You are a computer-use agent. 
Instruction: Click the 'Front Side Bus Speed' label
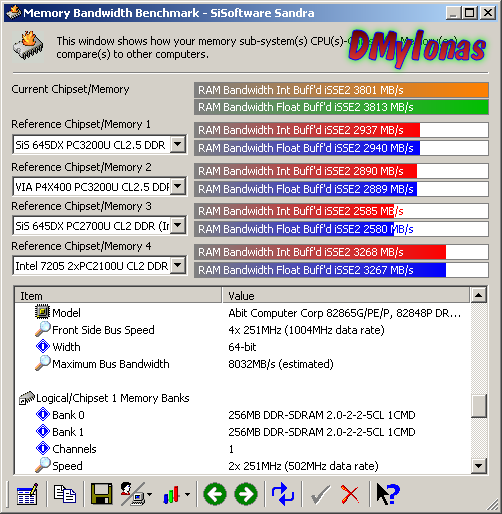pyautogui.click(x=103, y=330)
